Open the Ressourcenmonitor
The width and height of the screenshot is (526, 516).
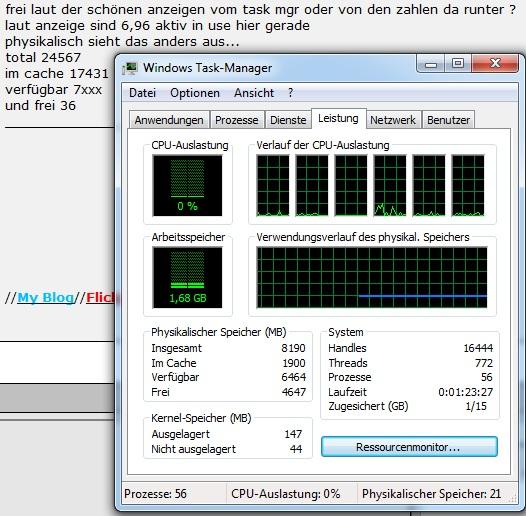pyautogui.click(x=409, y=447)
